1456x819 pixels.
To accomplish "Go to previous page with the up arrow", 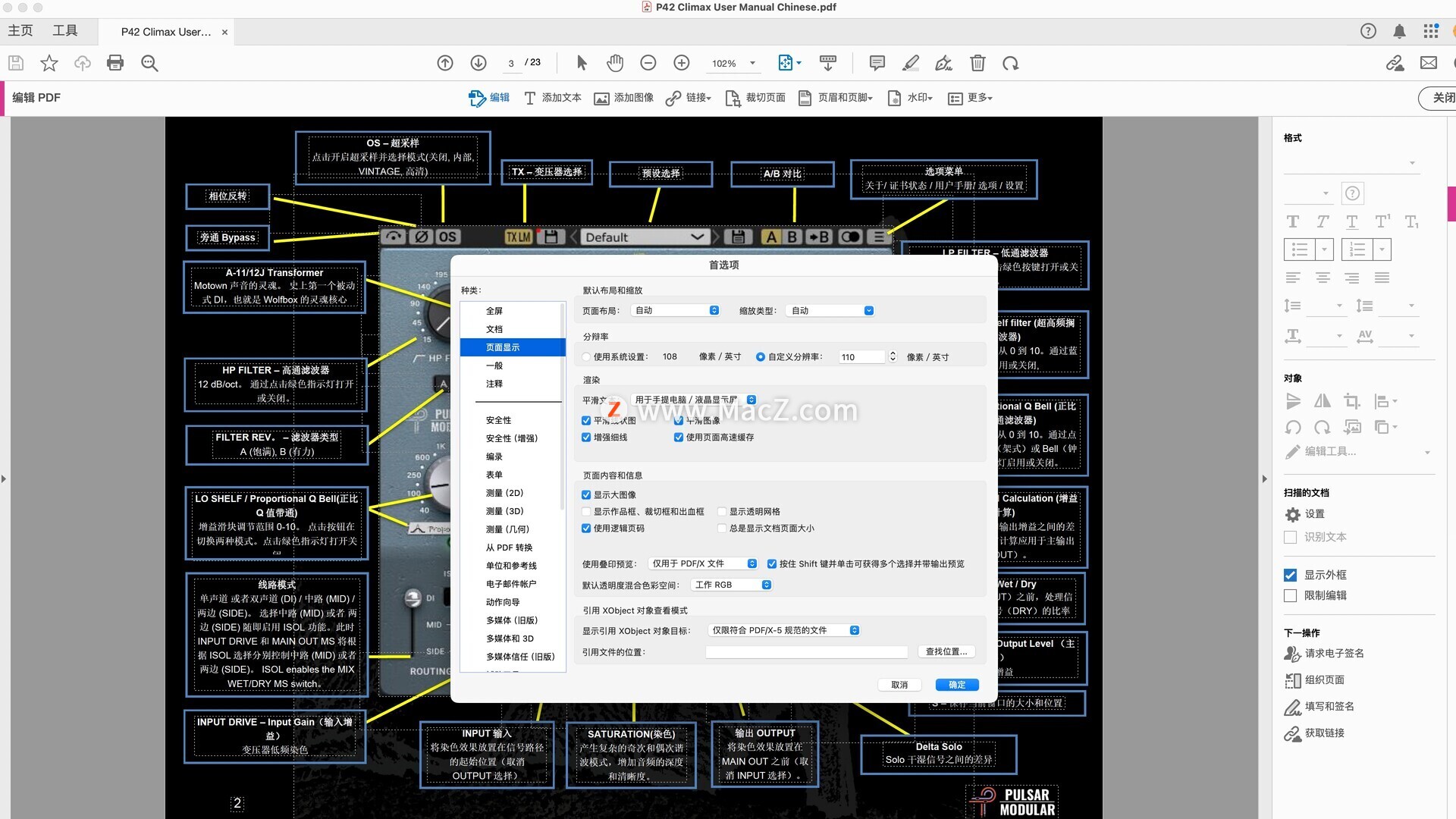I will [x=445, y=63].
